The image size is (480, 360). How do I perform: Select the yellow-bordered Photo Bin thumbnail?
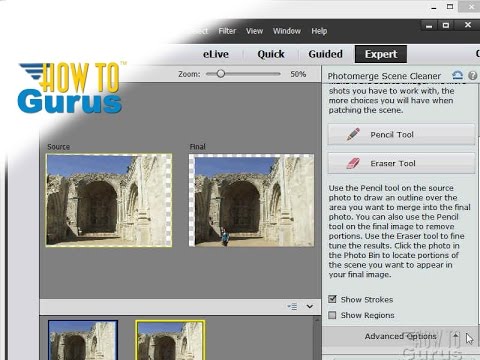(170, 340)
